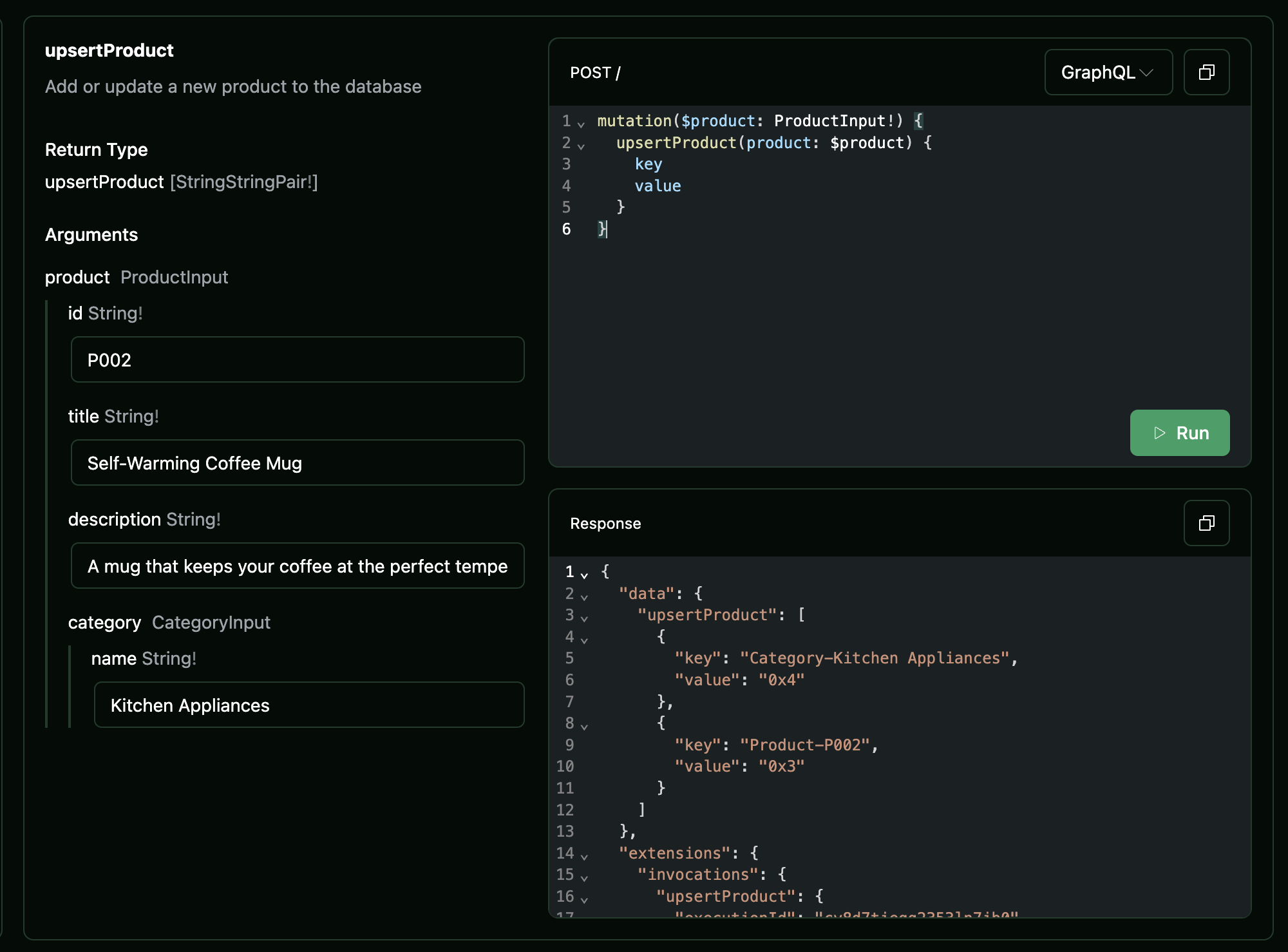Screen dimensions: 1288x952
Task: Collapse the Product-P002 result object
Action: pyautogui.click(x=584, y=725)
